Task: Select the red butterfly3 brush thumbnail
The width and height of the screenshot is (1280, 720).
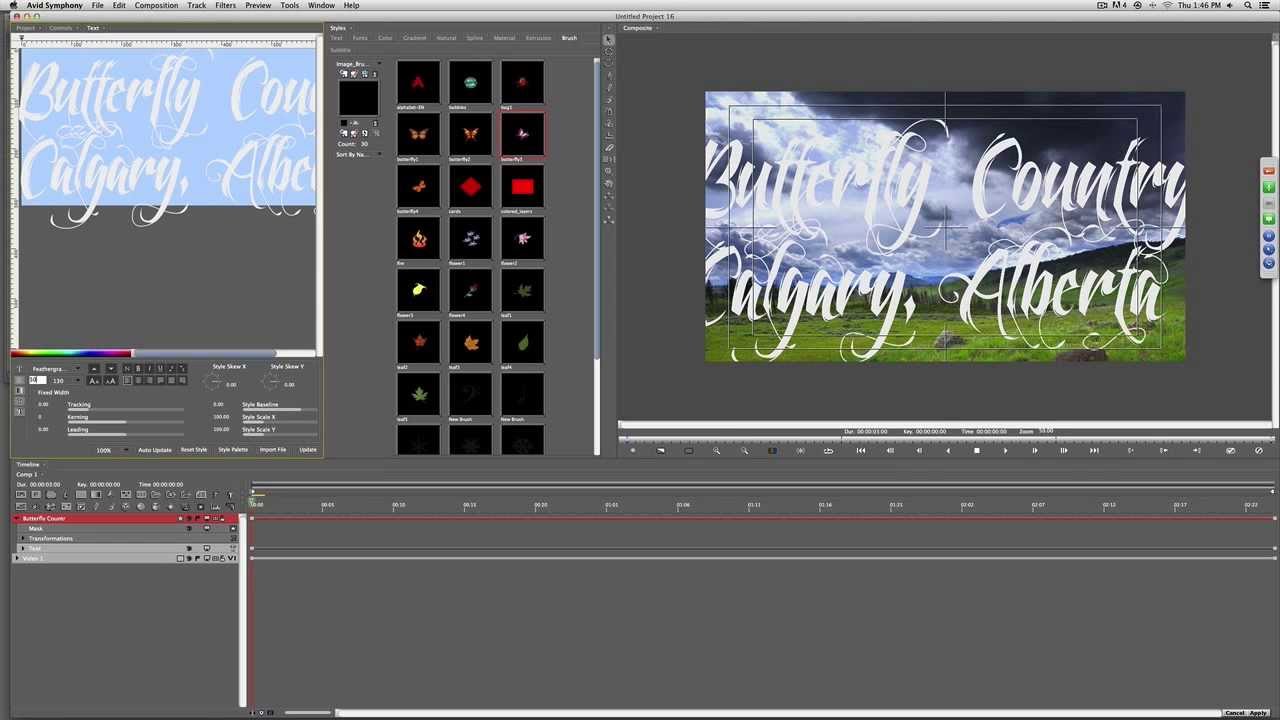Action: [x=522, y=135]
